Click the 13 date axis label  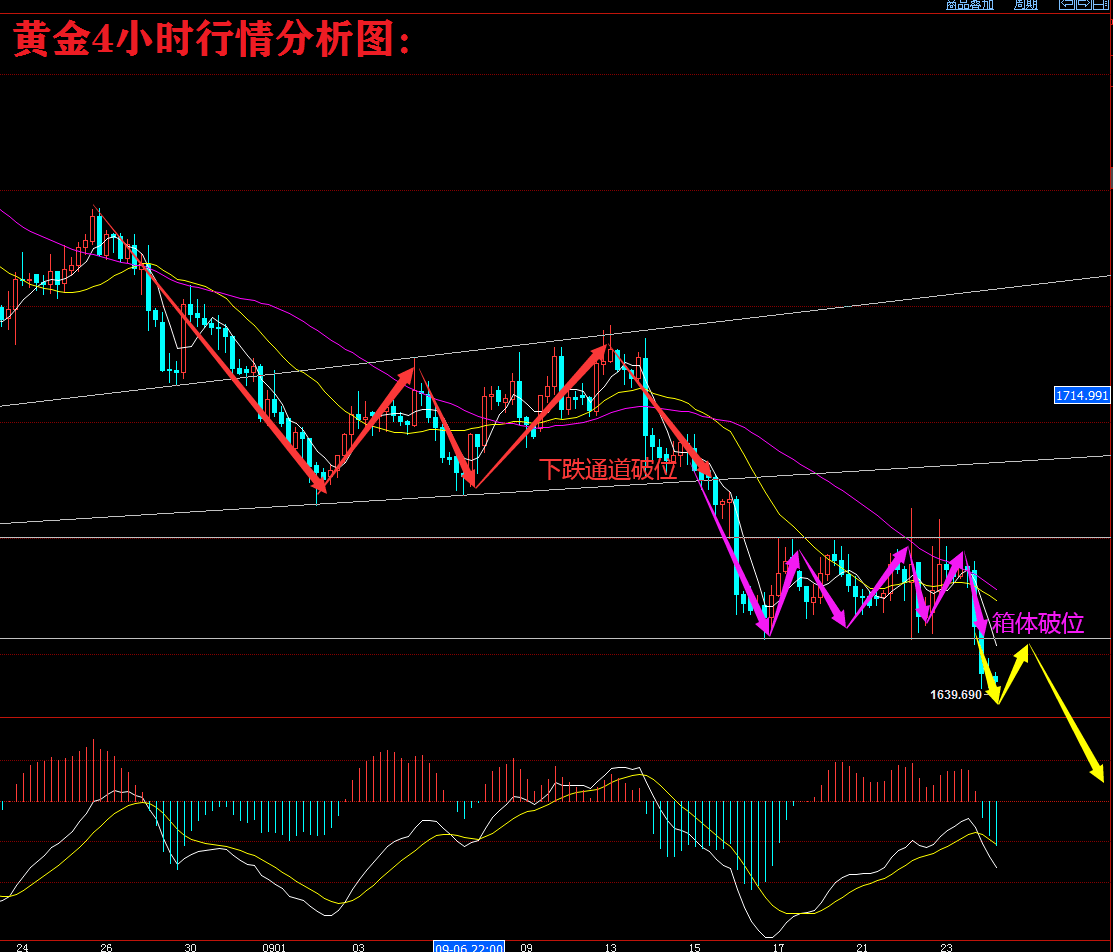(x=610, y=947)
